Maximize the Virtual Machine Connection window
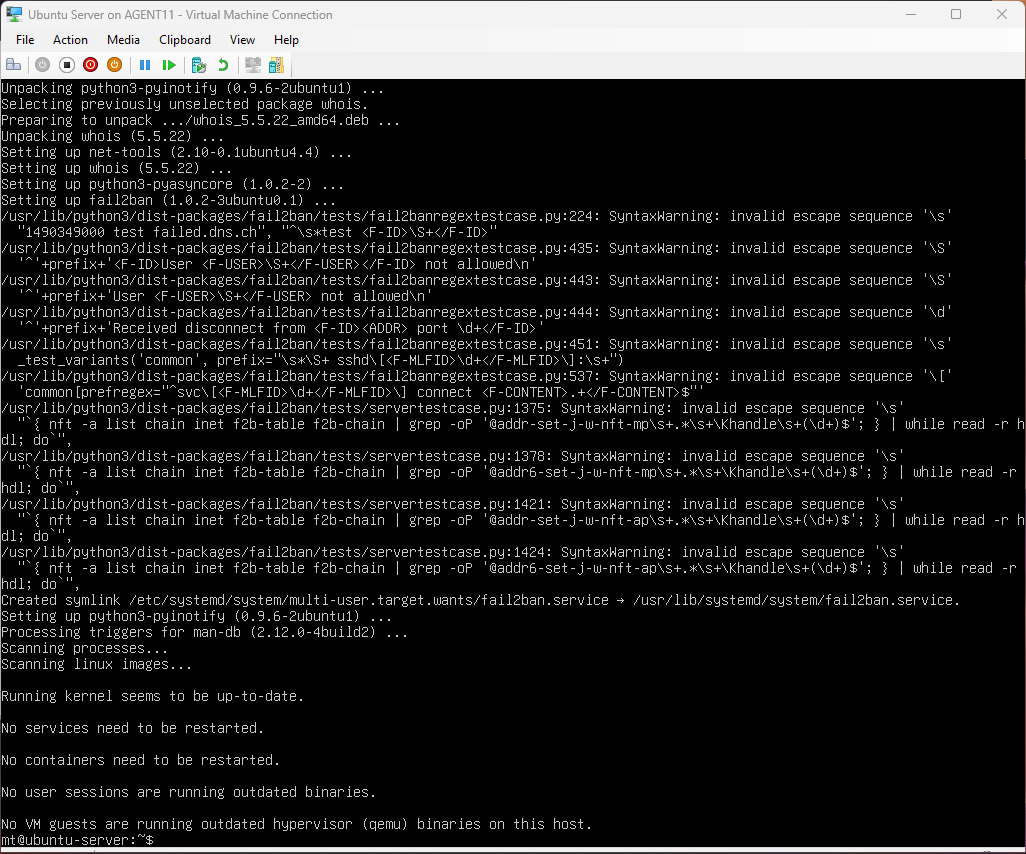Image resolution: width=1026 pixels, height=854 pixels. [956, 15]
